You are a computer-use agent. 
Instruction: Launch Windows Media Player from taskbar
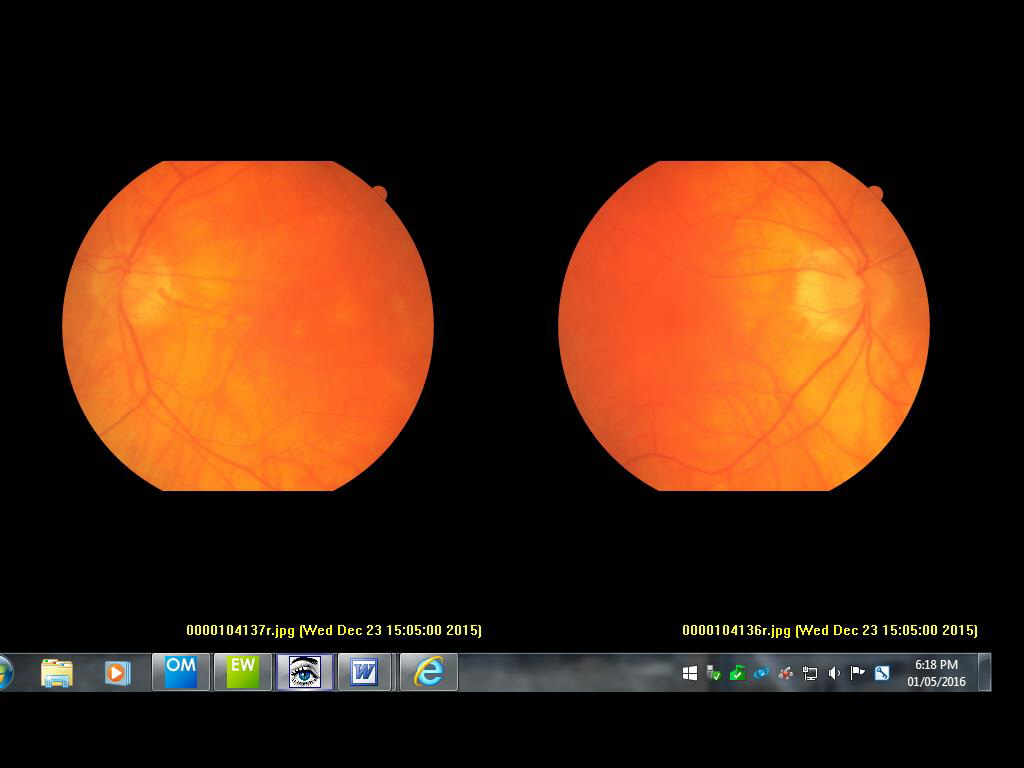point(118,673)
